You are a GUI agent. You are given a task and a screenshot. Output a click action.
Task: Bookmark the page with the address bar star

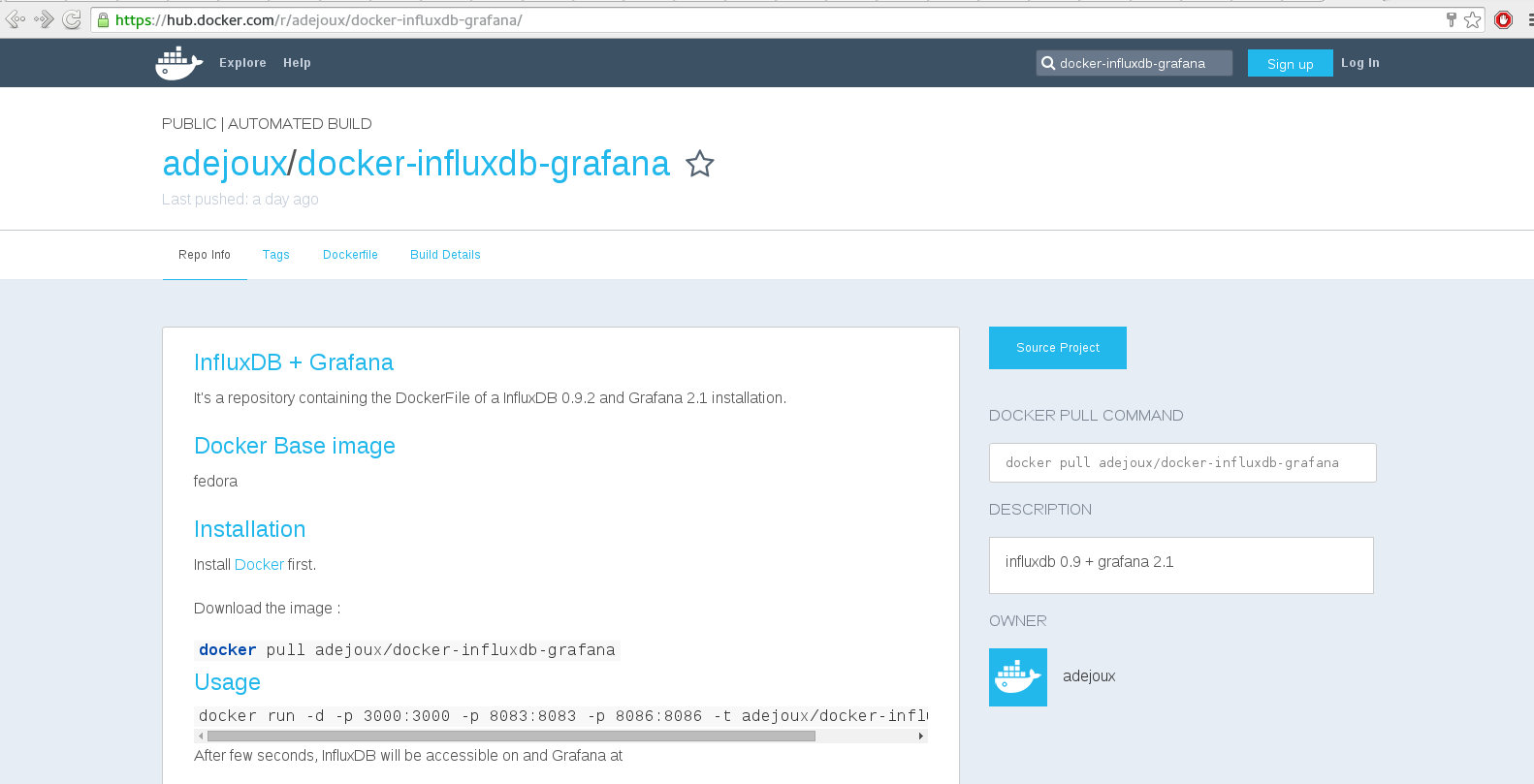(1473, 19)
